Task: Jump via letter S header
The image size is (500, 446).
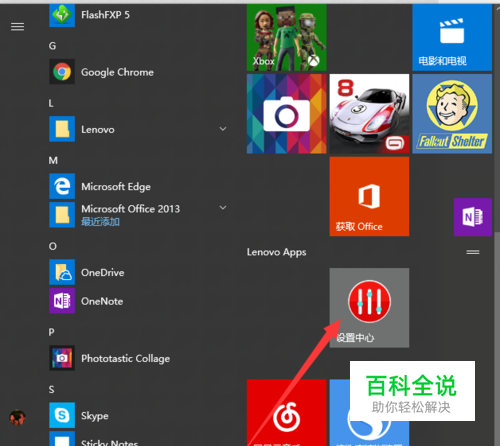Action: pyautogui.click(x=51, y=389)
